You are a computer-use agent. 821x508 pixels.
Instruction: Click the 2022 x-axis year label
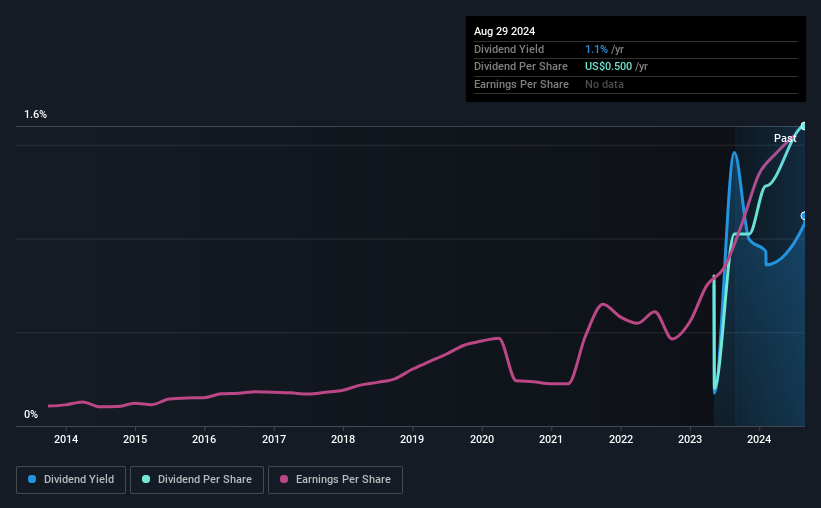pyautogui.click(x=620, y=439)
